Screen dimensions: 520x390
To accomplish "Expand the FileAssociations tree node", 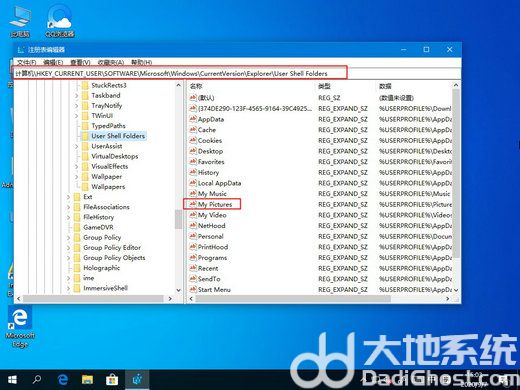I will pyautogui.click(x=68, y=207).
